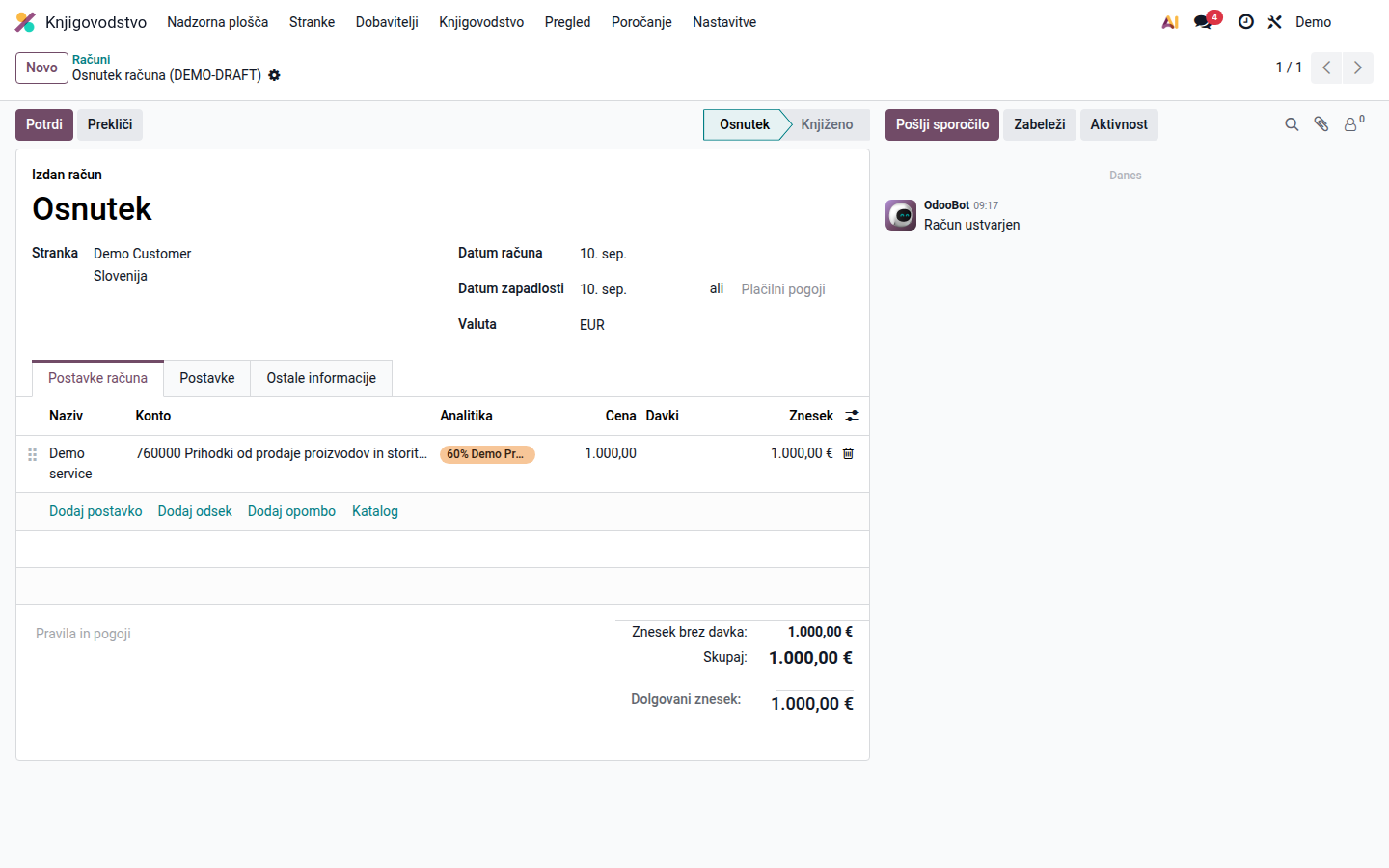This screenshot has width=1389, height=868.
Task: Click the Knjigovodstvo app logo icon
Action: click(25, 22)
